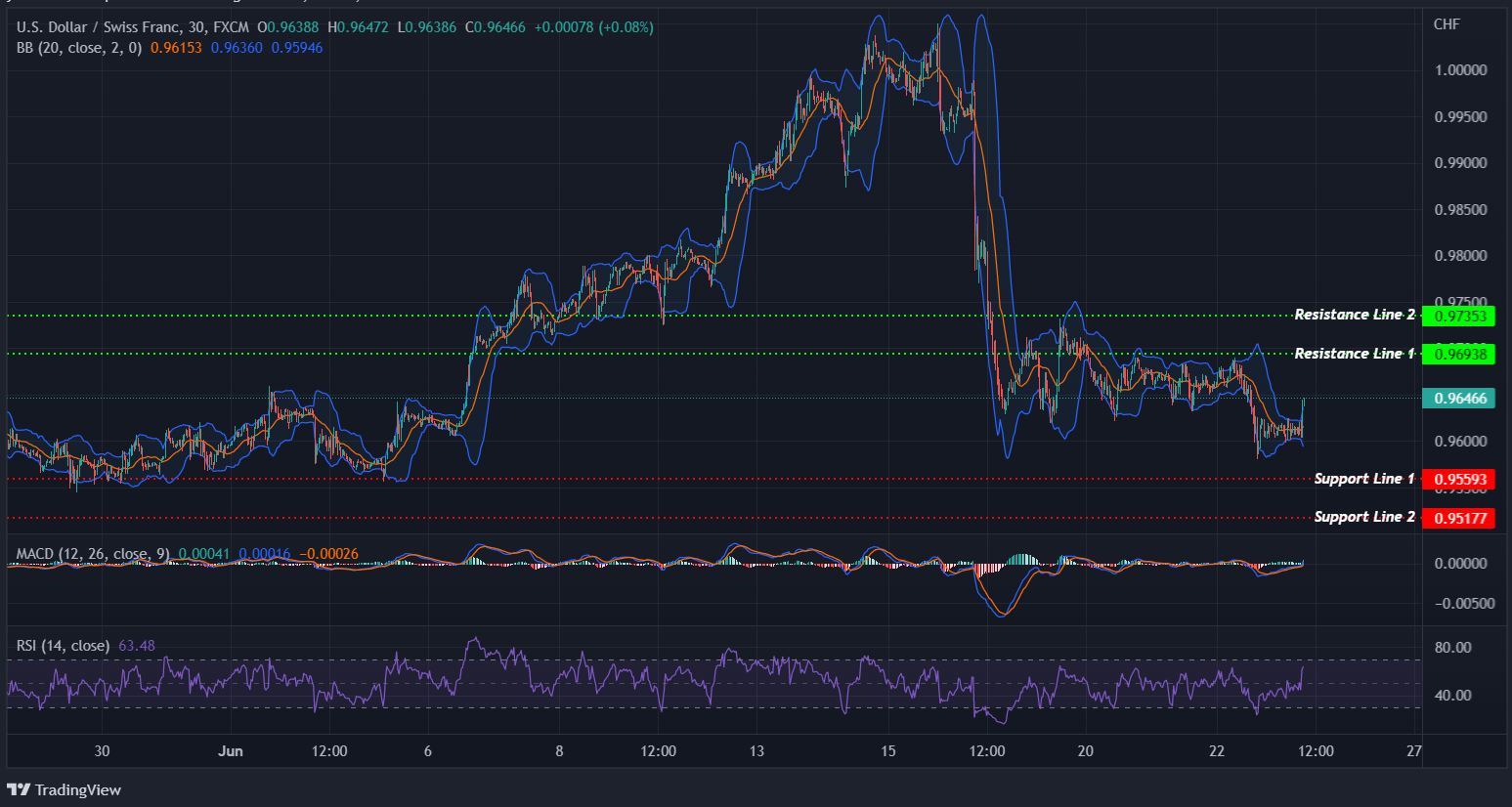Screen dimensions: 1512x807
Task: Click the Resistance Line 2 price label
Action: [x=1460, y=316]
